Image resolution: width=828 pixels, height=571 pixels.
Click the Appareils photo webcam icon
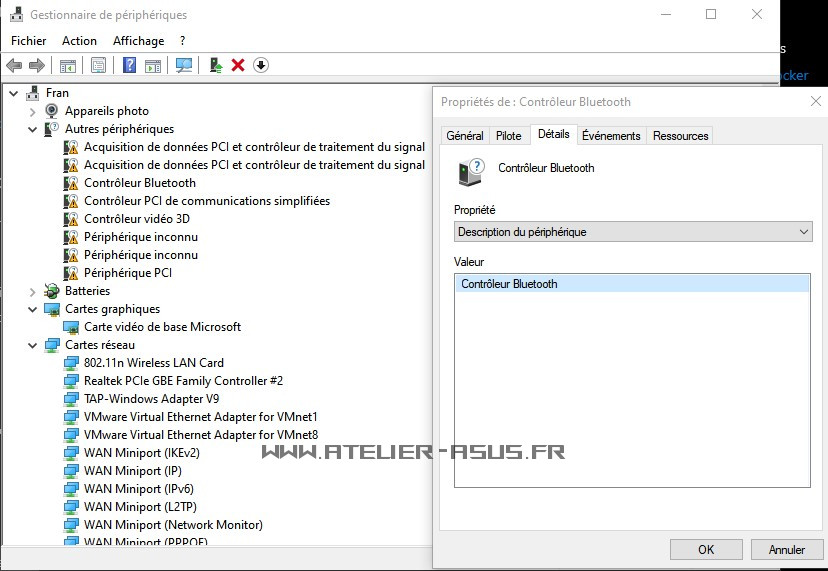(x=52, y=110)
